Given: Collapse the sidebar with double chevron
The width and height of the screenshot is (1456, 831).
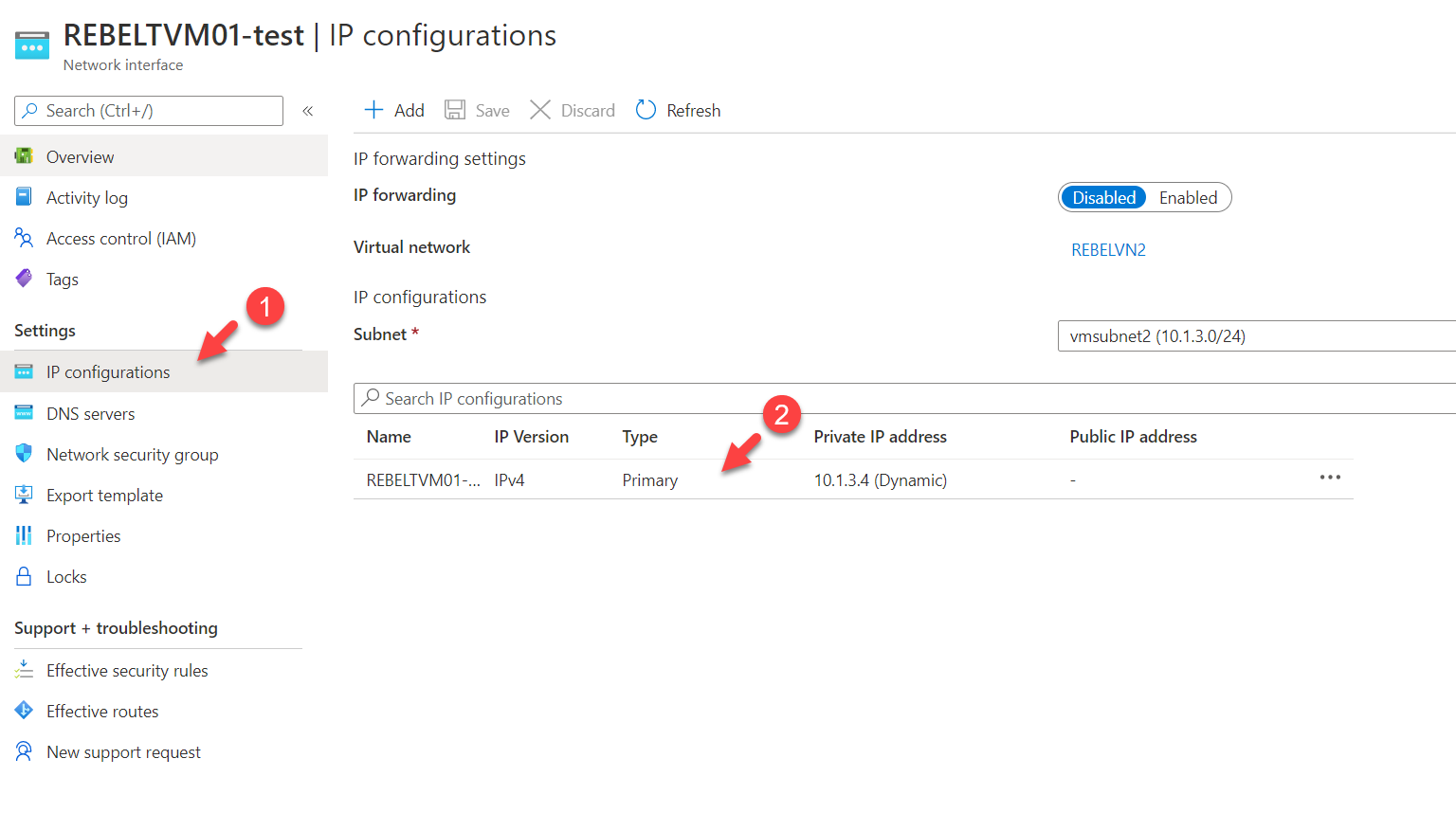Looking at the screenshot, I should (x=308, y=111).
